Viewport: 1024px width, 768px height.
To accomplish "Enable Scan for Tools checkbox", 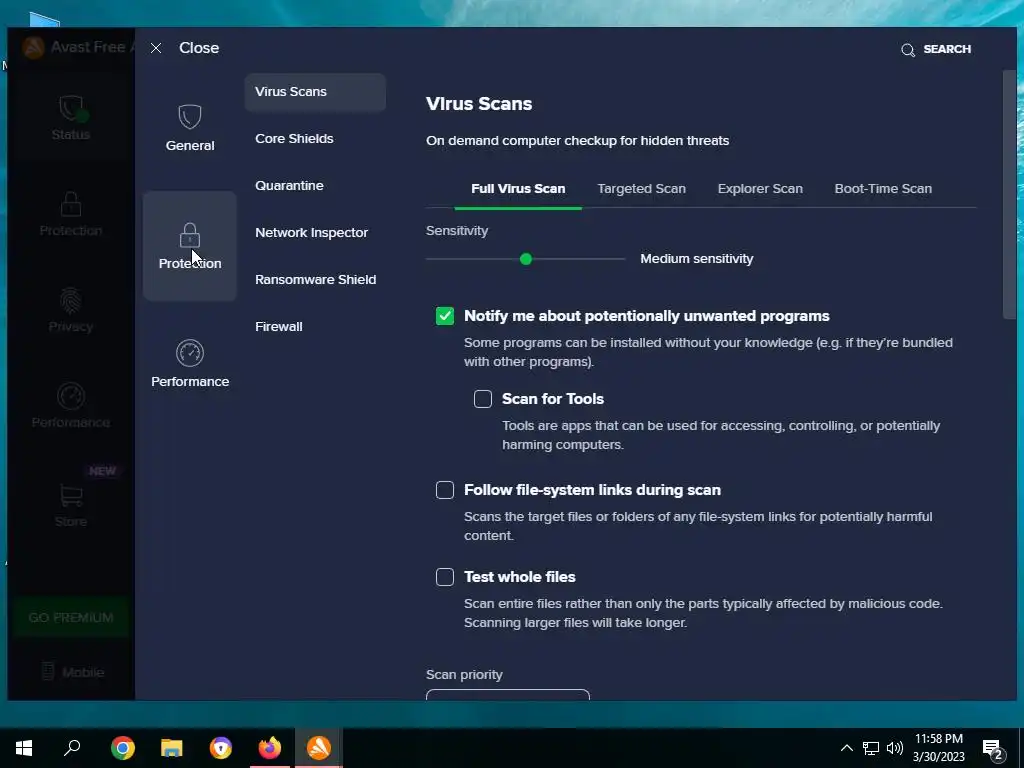I will [x=483, y=399].
